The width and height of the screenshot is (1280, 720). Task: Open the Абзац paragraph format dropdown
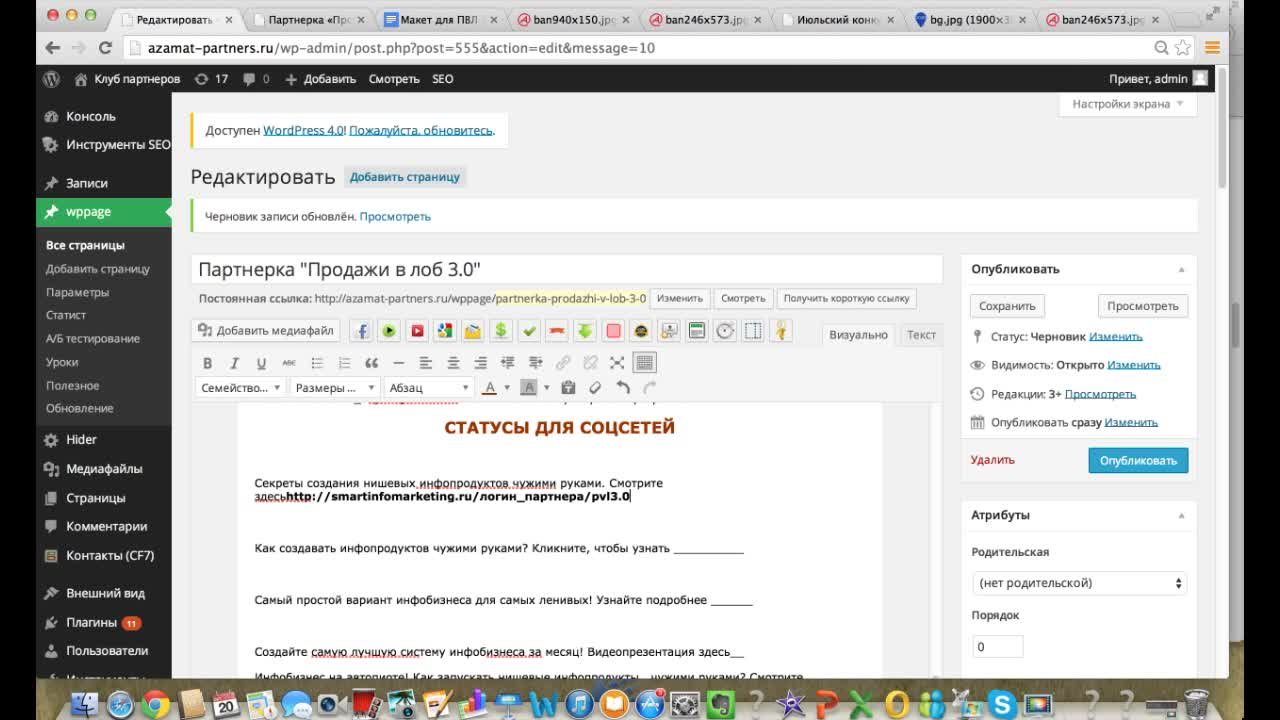pyautogui.click(x=429, y=388)
